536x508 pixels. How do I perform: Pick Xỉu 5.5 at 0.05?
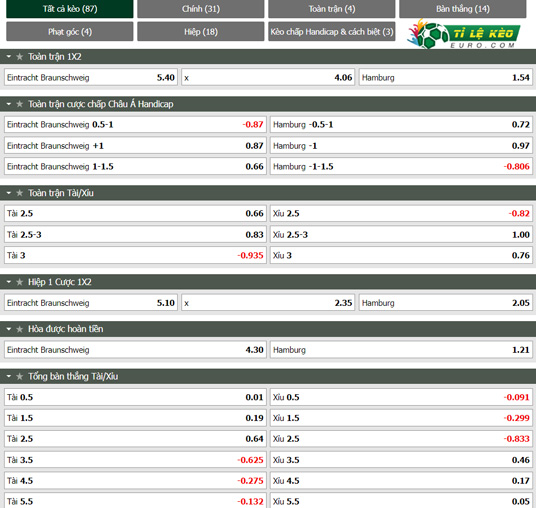pos(401,500)
